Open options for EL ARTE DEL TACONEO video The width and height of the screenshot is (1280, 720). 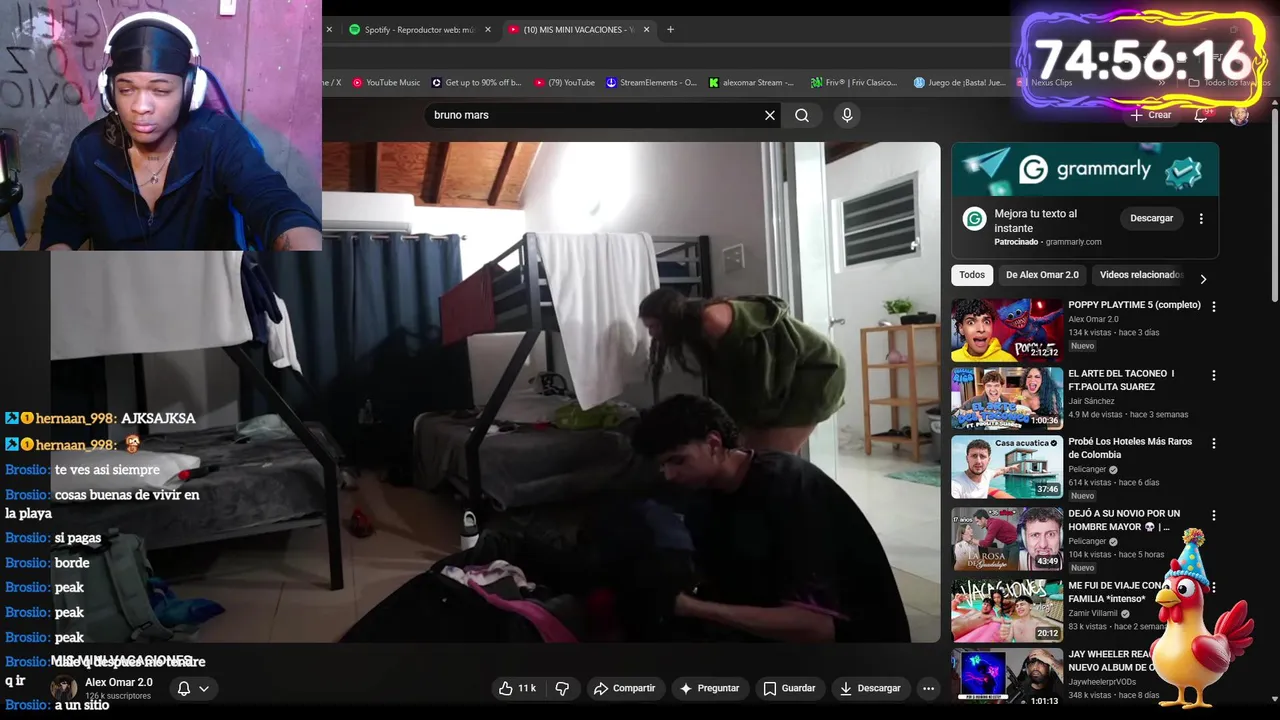coord(1214,376)
